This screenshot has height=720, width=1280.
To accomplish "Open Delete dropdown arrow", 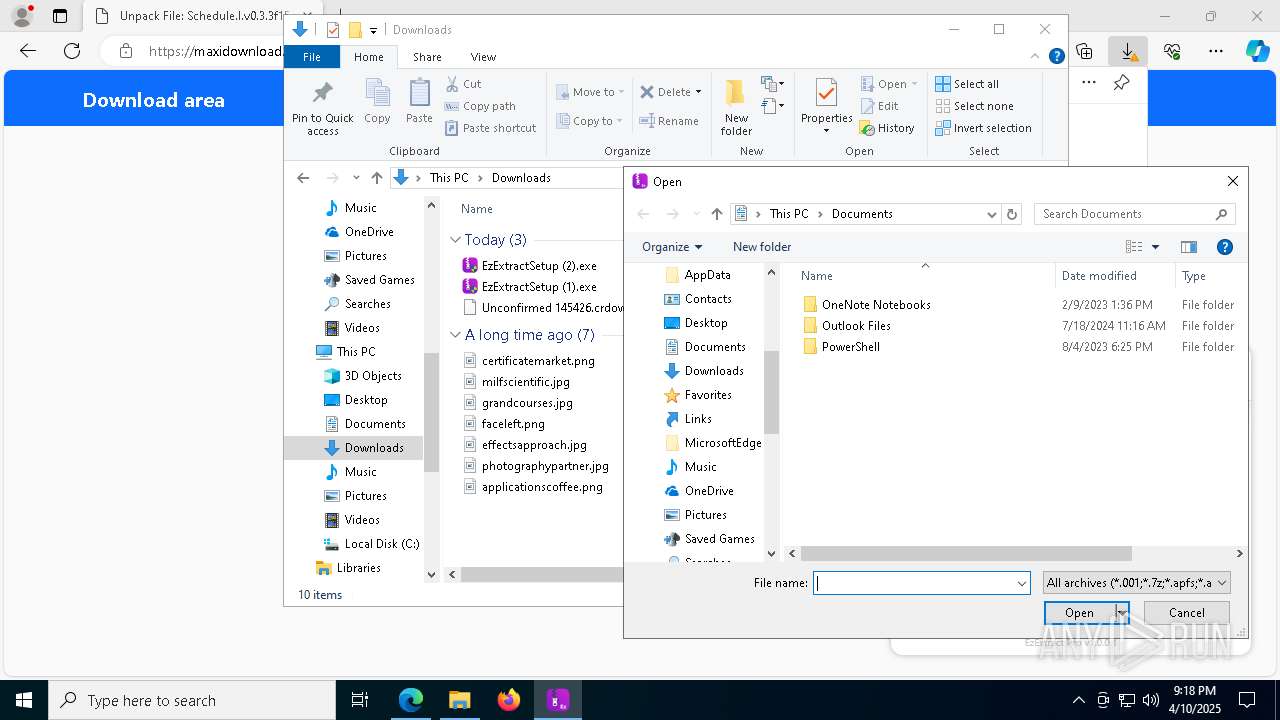I will pyautogui.click(x=698, y=92).
